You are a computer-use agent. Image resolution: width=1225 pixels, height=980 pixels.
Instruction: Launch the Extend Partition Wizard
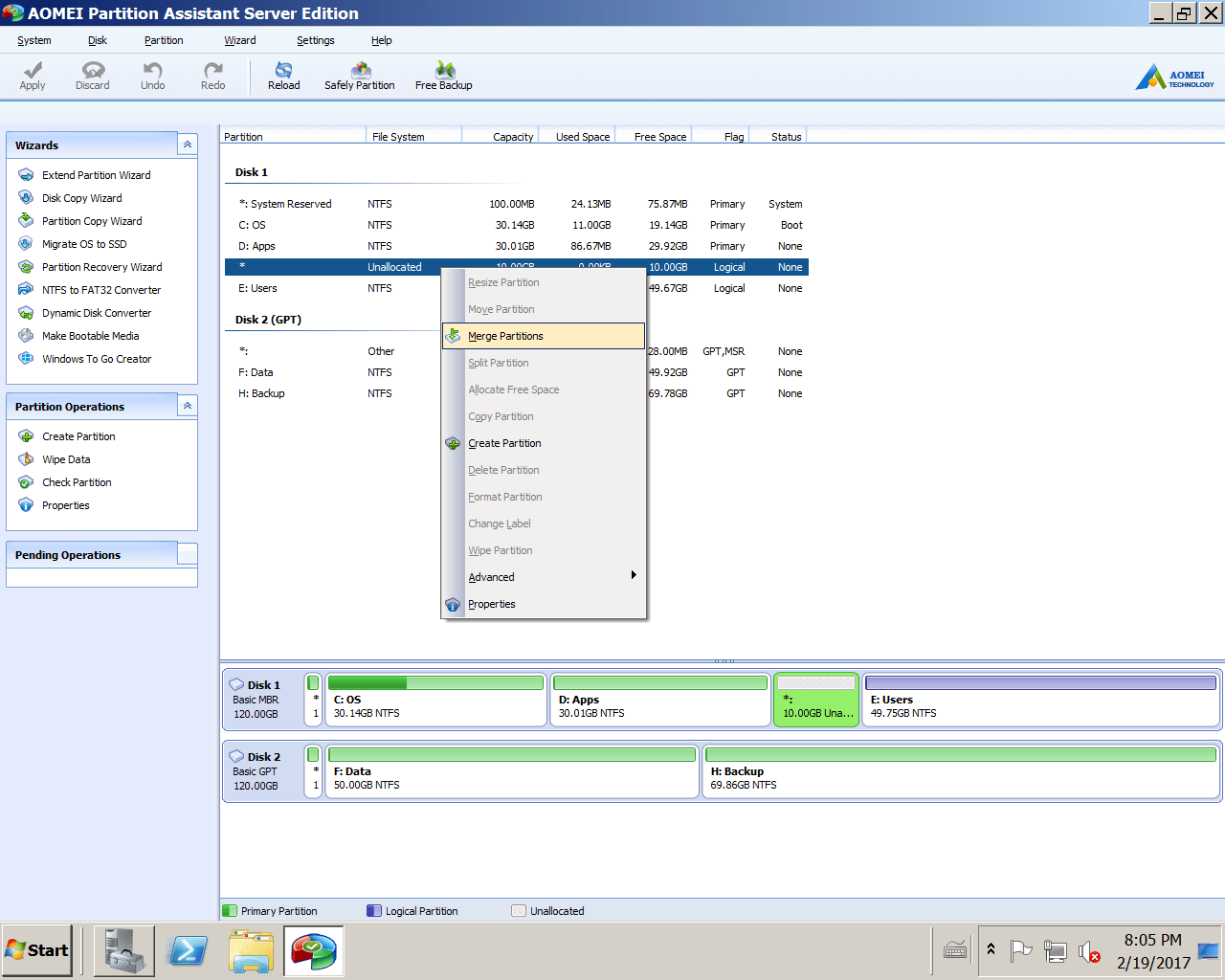(x=96, y=175)
